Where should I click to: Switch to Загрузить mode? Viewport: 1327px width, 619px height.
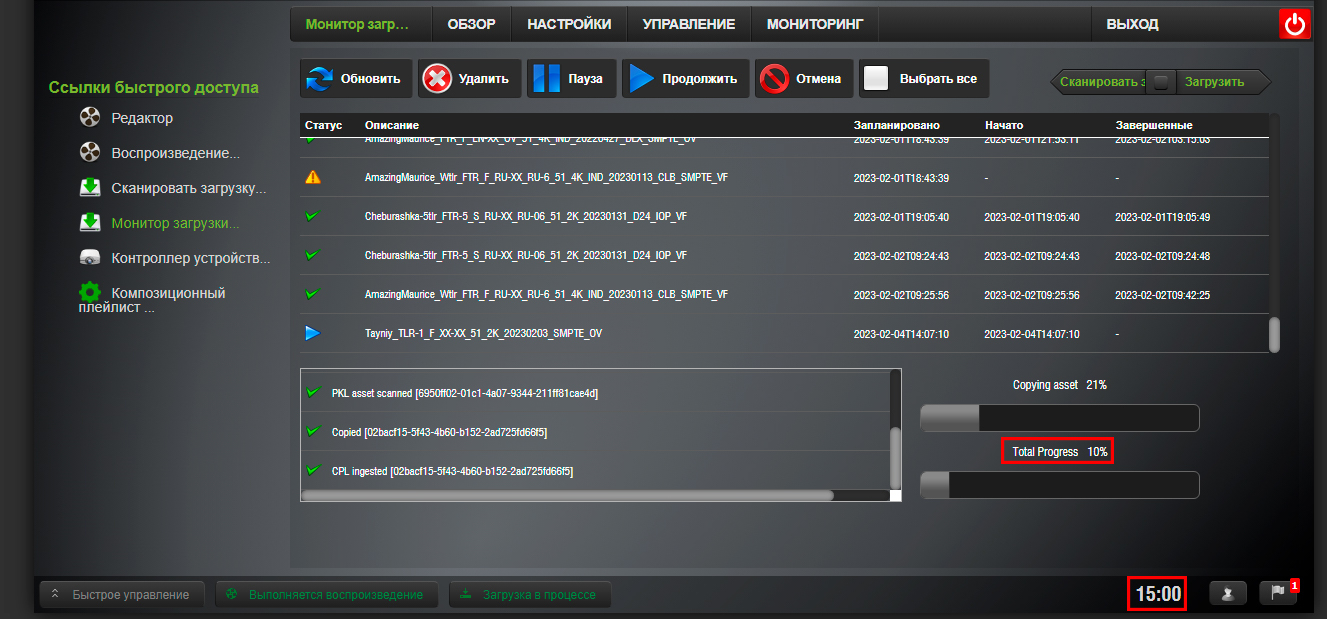click(1214, 82)
